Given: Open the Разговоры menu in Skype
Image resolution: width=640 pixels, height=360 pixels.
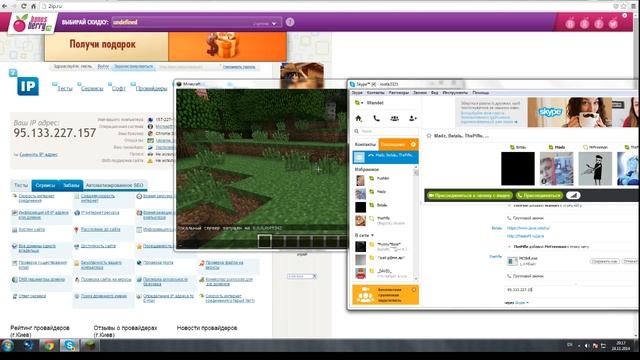Looking at the screenshot, I should coord(398,93).
